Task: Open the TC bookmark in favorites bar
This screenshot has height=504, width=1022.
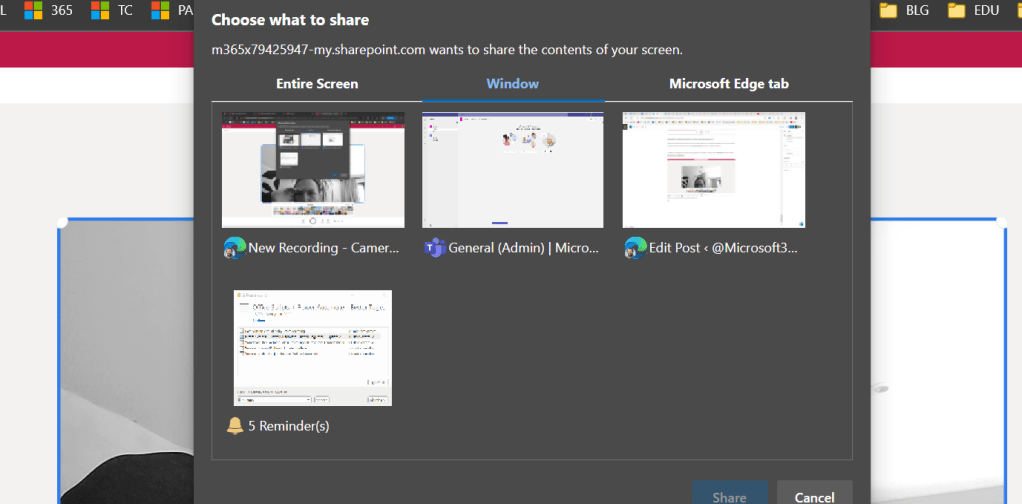Action: click(112, 10)
